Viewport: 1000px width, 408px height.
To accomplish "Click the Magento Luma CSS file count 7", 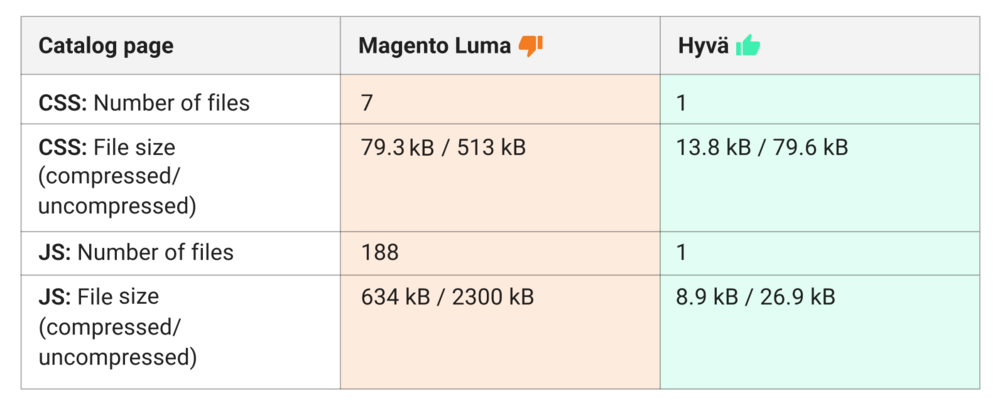I will 367,102.
